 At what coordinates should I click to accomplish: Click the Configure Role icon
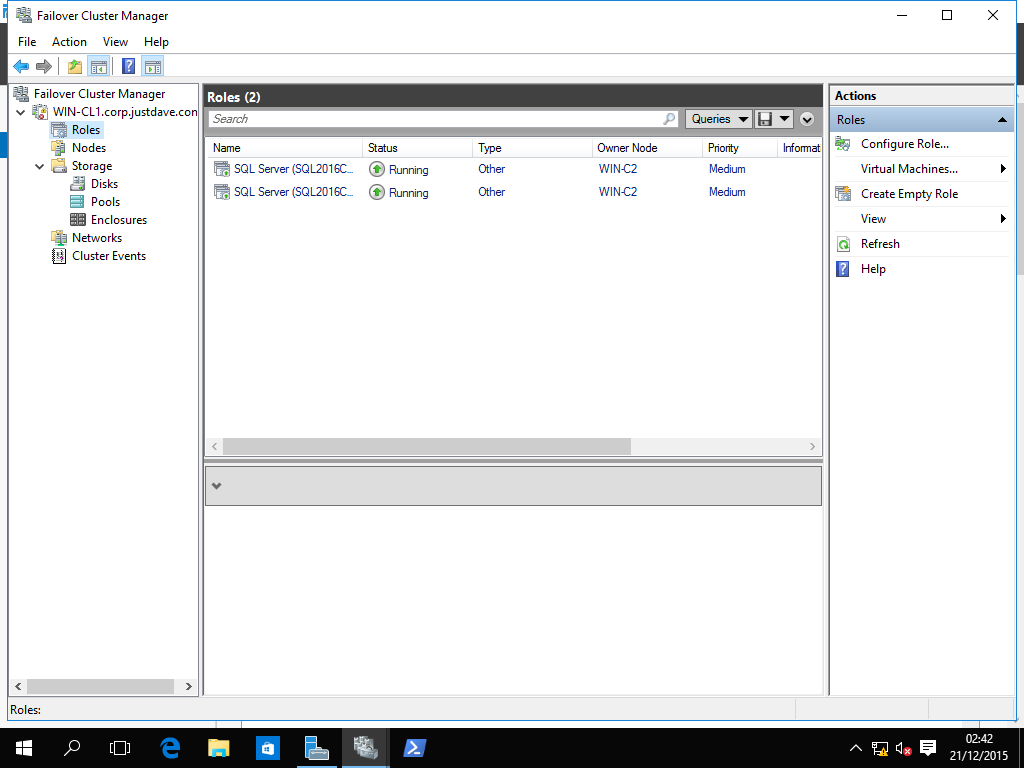pyautogui.click(x=843, y=144)
